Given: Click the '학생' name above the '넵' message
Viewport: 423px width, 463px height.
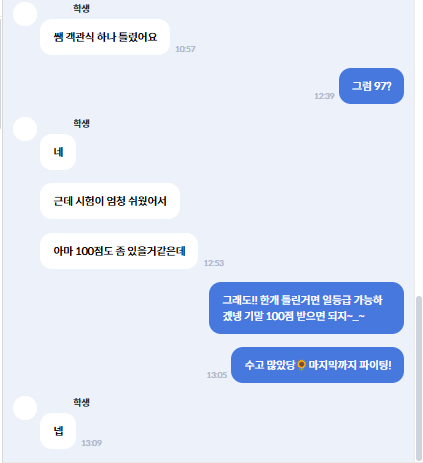Looking at the screenshot, I should [x=82, y=402].
